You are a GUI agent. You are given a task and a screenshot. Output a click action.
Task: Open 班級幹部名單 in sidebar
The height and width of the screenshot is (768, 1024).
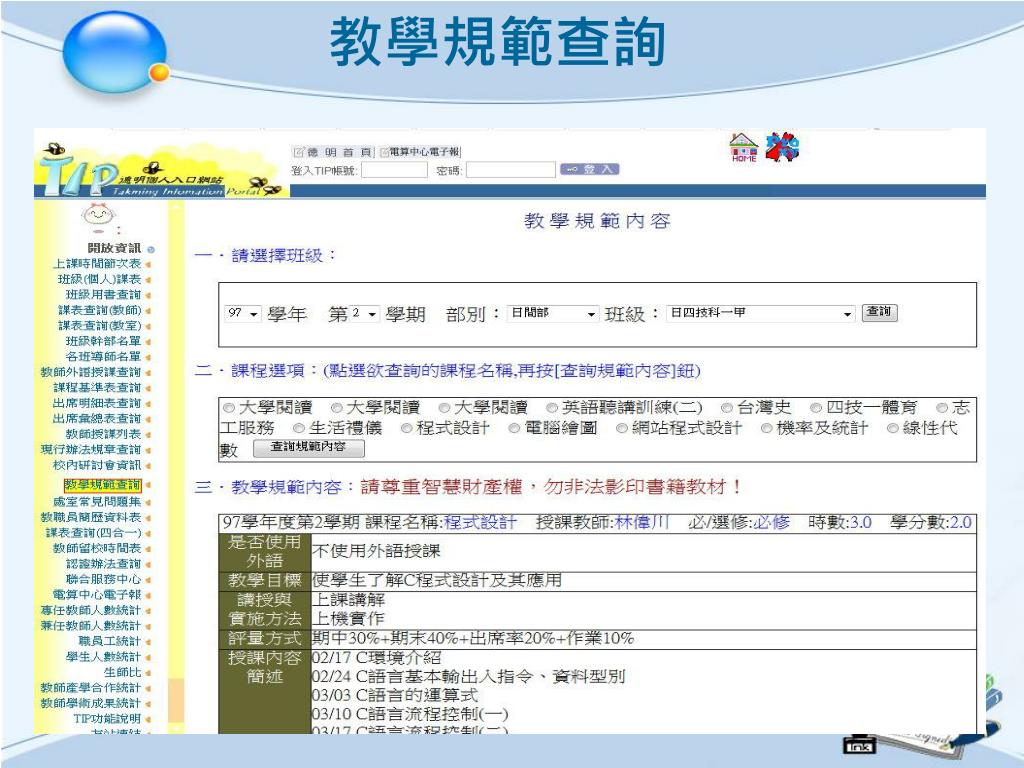(103, 342)
